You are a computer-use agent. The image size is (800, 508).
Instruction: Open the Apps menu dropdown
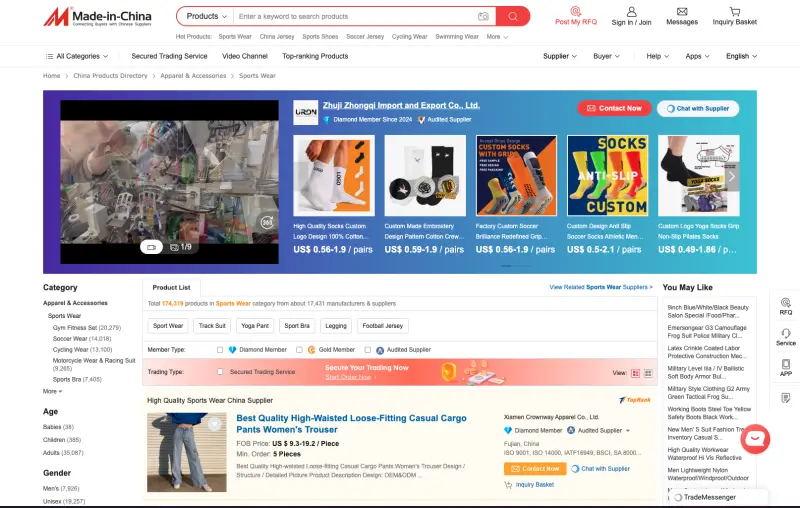tap(697, 56)
